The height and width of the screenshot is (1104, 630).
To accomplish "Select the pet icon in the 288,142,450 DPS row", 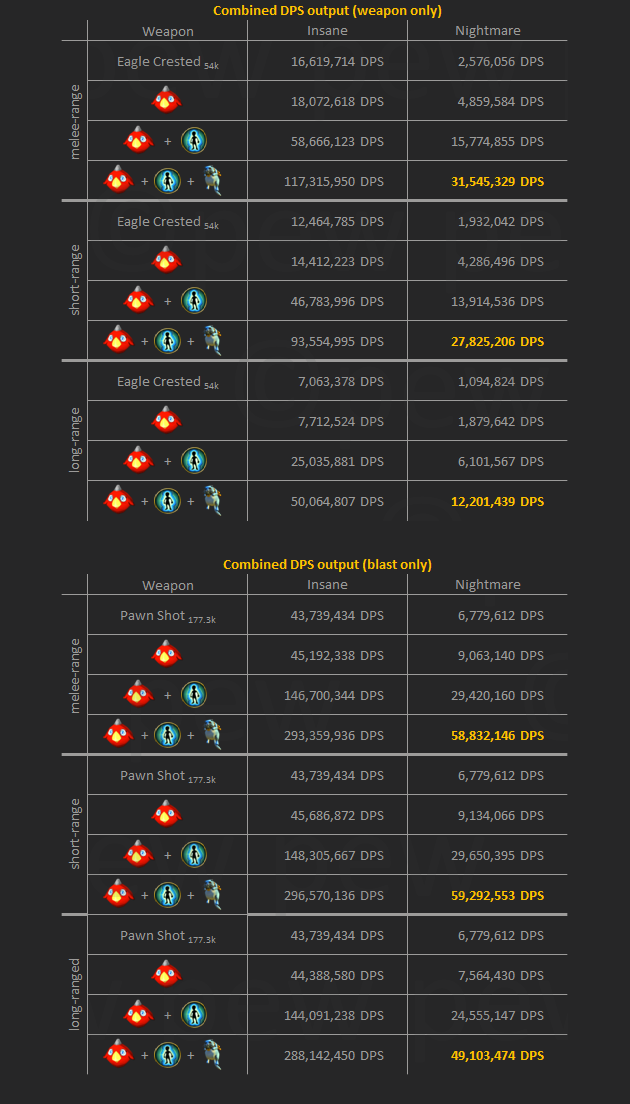I will pyautogui.click(x=212, y=1055).
